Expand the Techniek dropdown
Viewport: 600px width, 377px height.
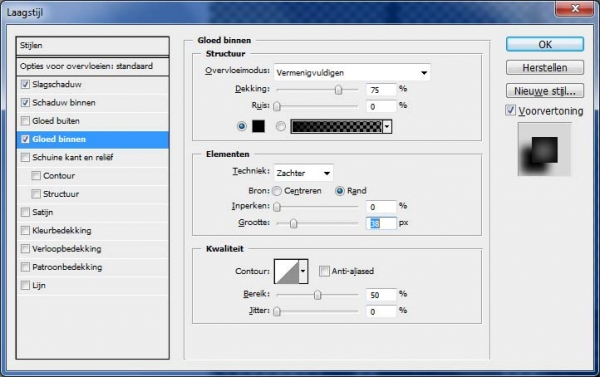[x=303, y=173]
